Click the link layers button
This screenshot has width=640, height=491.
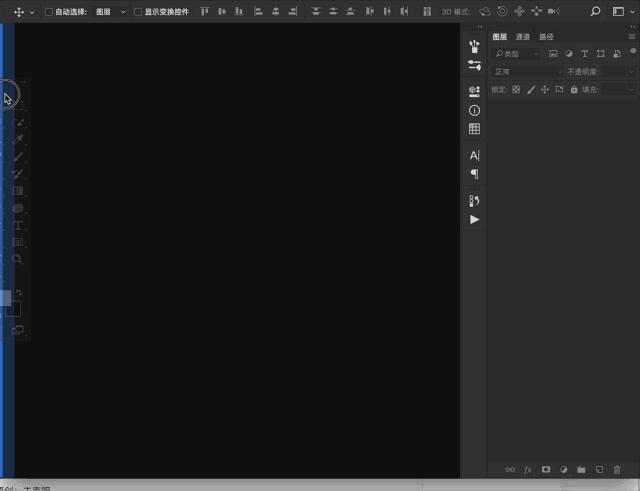(510, 469)
